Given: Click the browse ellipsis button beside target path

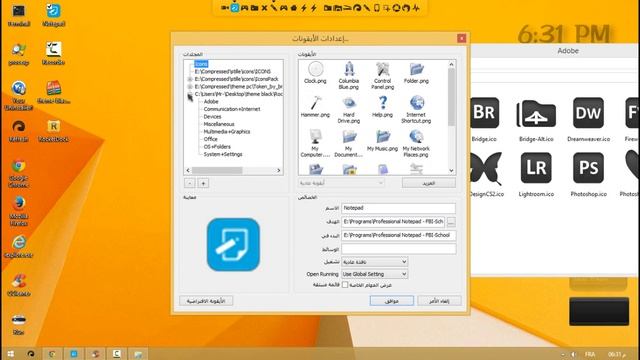Looking at the screenshot, I should pos(451,222).
